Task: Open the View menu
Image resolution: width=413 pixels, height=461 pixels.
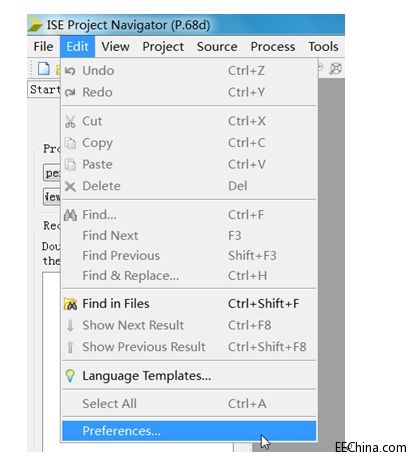Action: point(115,47)
